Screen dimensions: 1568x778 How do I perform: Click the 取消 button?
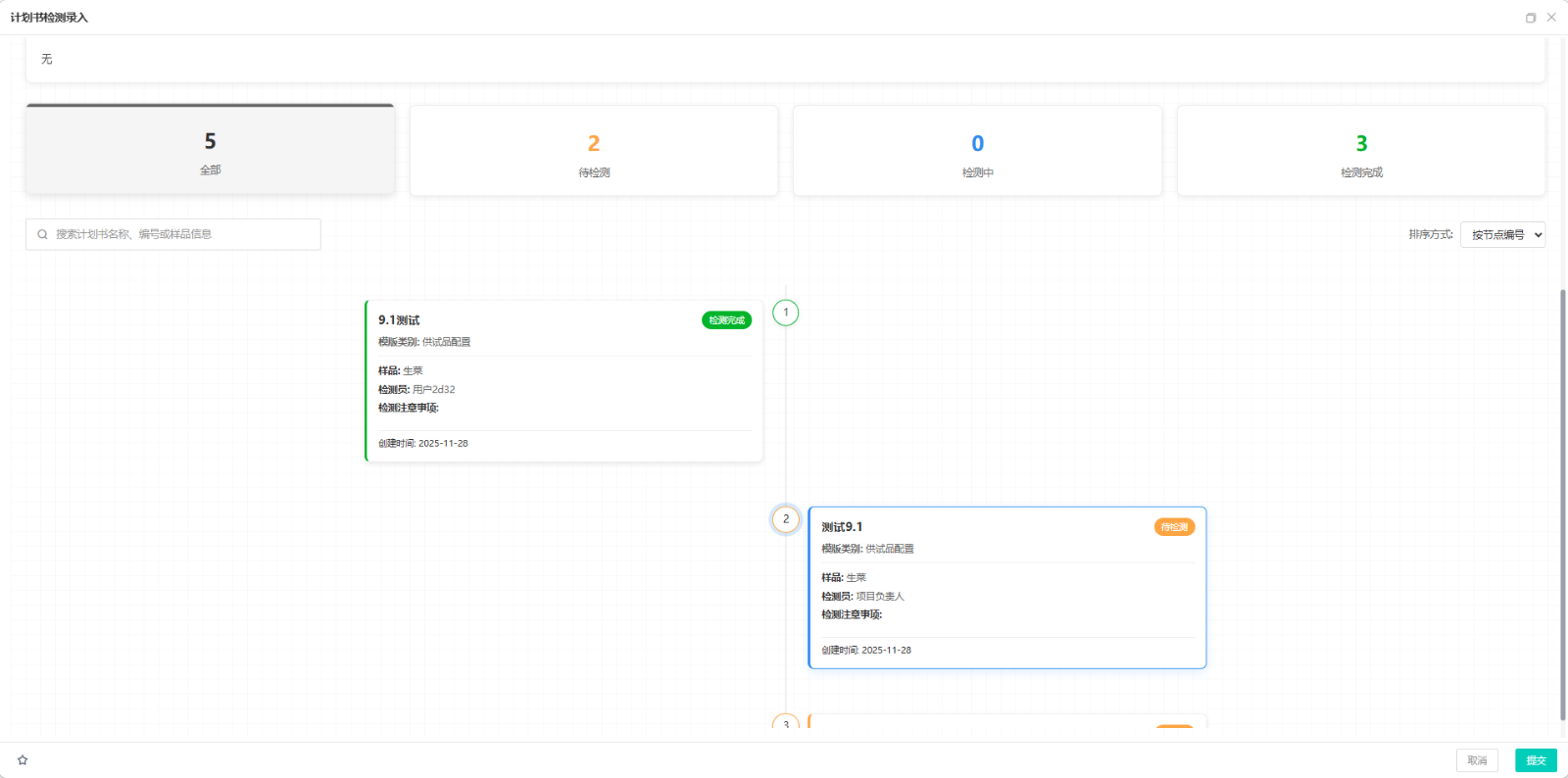(x=1477, y=760)
